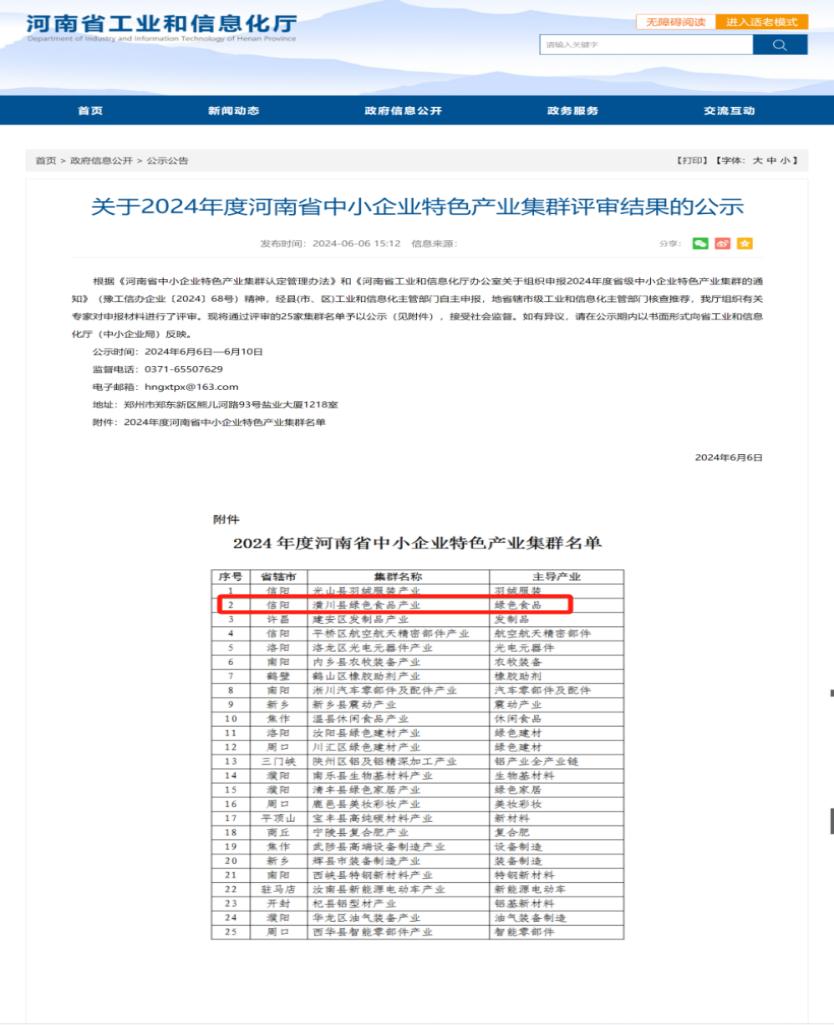Click the 进入适老模式 button
The height and width of the screenshot is (1025, 834).
point(762,22)
